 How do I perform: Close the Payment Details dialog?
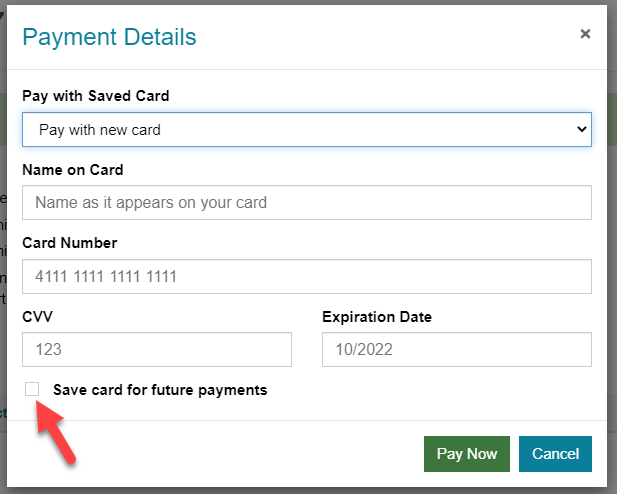[585, 34]
